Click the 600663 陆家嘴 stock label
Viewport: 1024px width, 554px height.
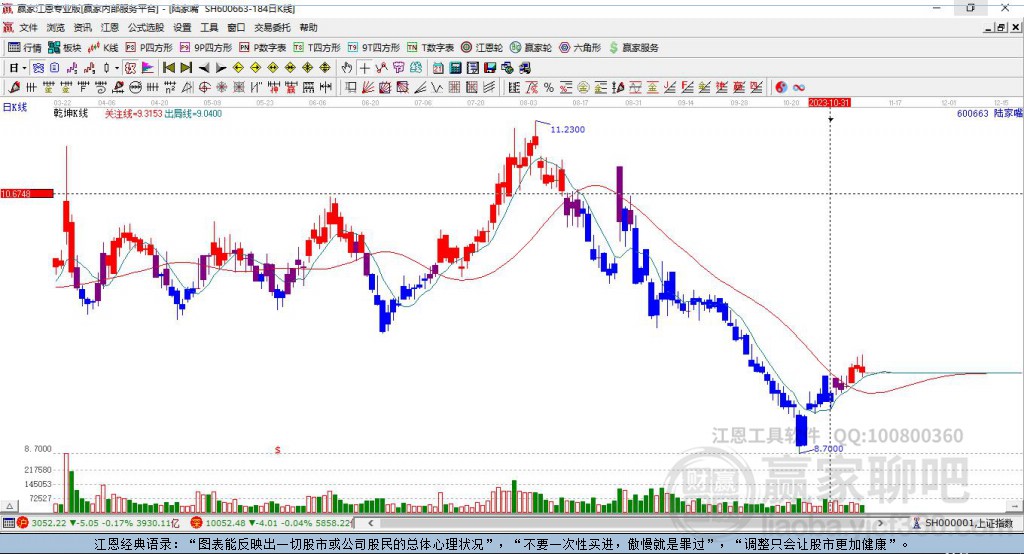pyautogui.click(x=989, y=113)
